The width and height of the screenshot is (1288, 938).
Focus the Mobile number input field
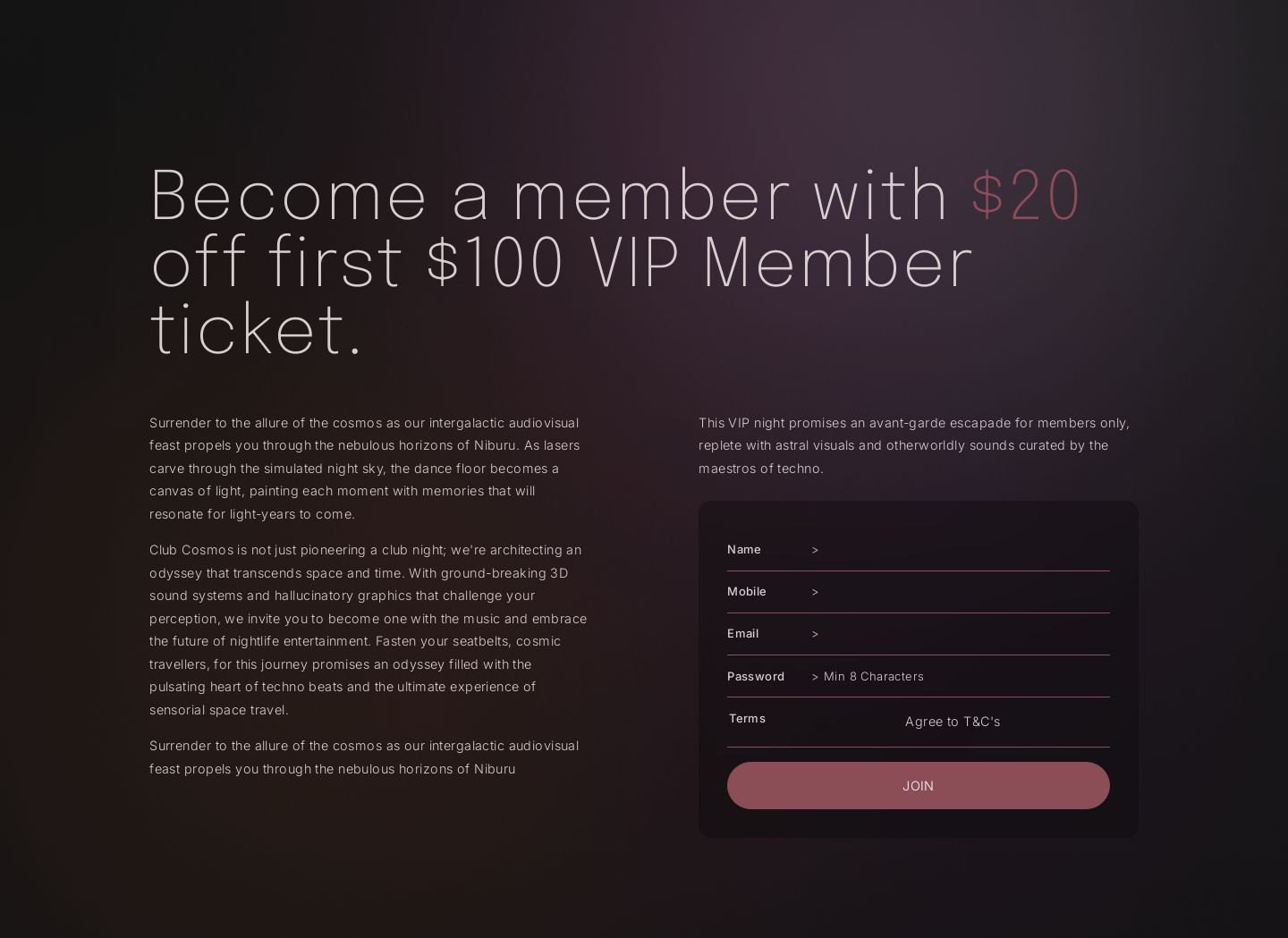(962, 592)
